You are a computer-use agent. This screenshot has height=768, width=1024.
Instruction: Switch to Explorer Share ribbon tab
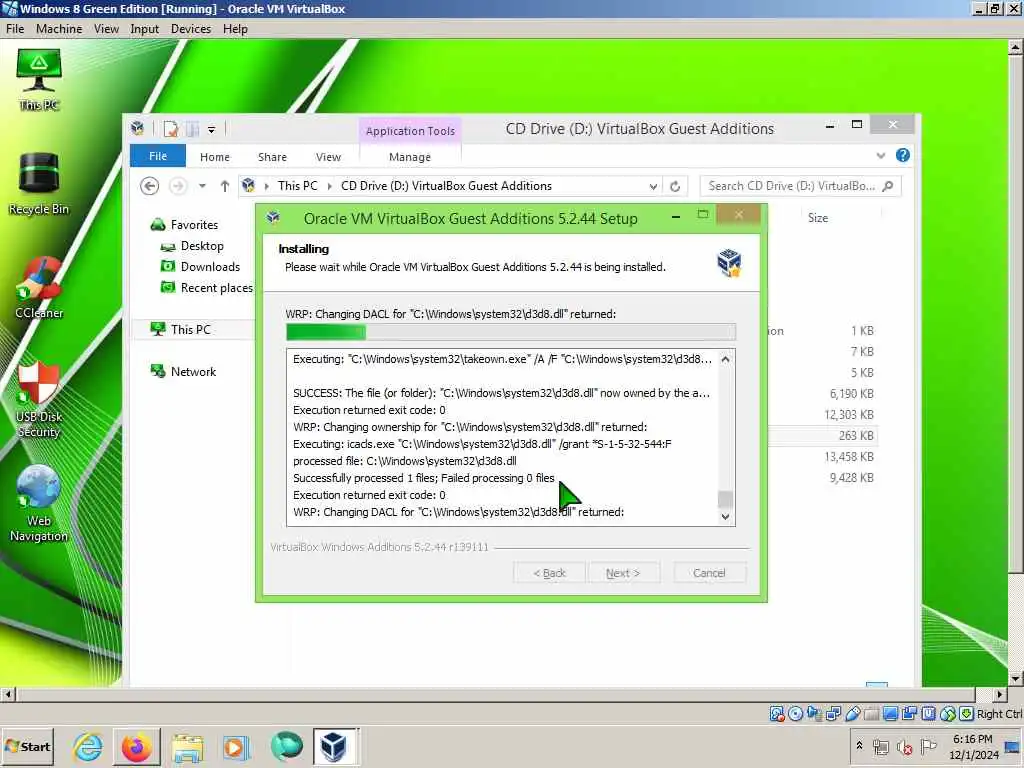point(272,157)
